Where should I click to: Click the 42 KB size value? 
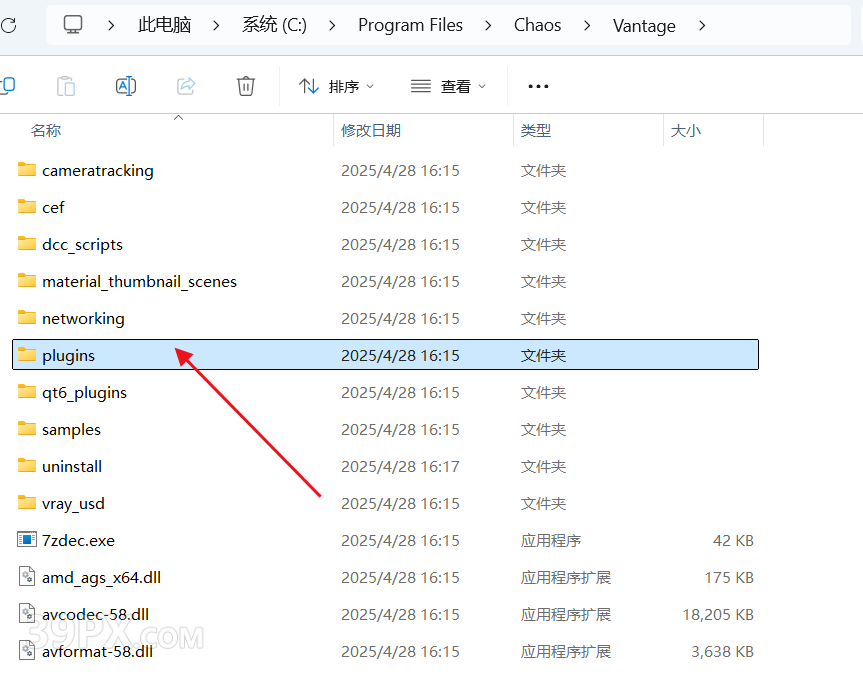733,541
